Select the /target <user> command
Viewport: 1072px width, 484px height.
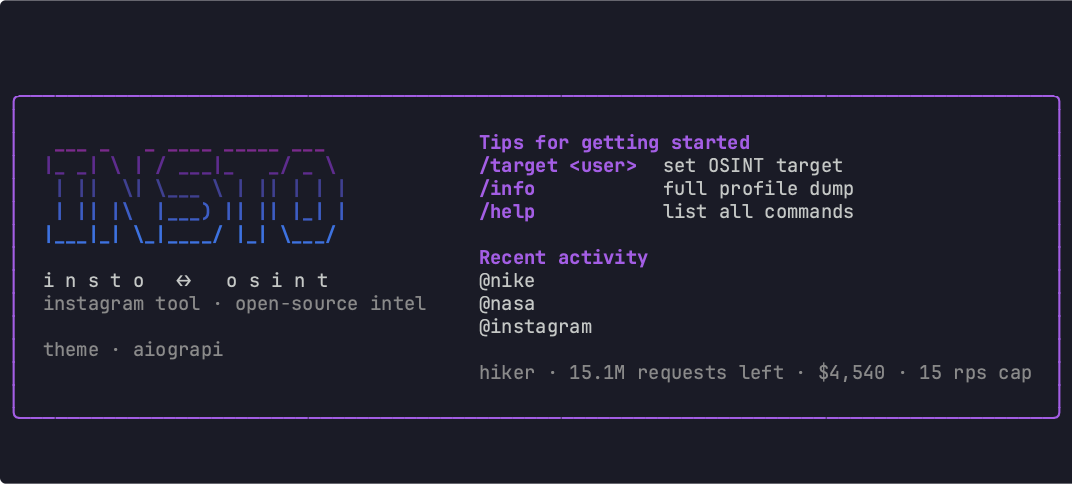tap(558, 166)
